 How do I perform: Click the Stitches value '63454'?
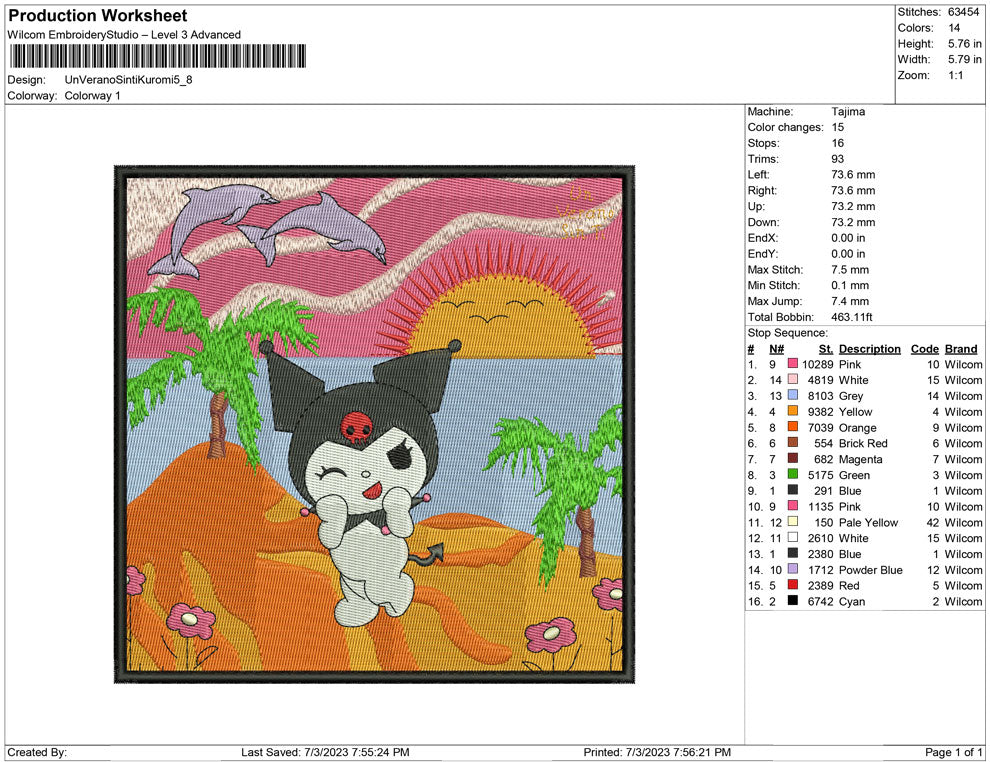[x=963, y=12]
